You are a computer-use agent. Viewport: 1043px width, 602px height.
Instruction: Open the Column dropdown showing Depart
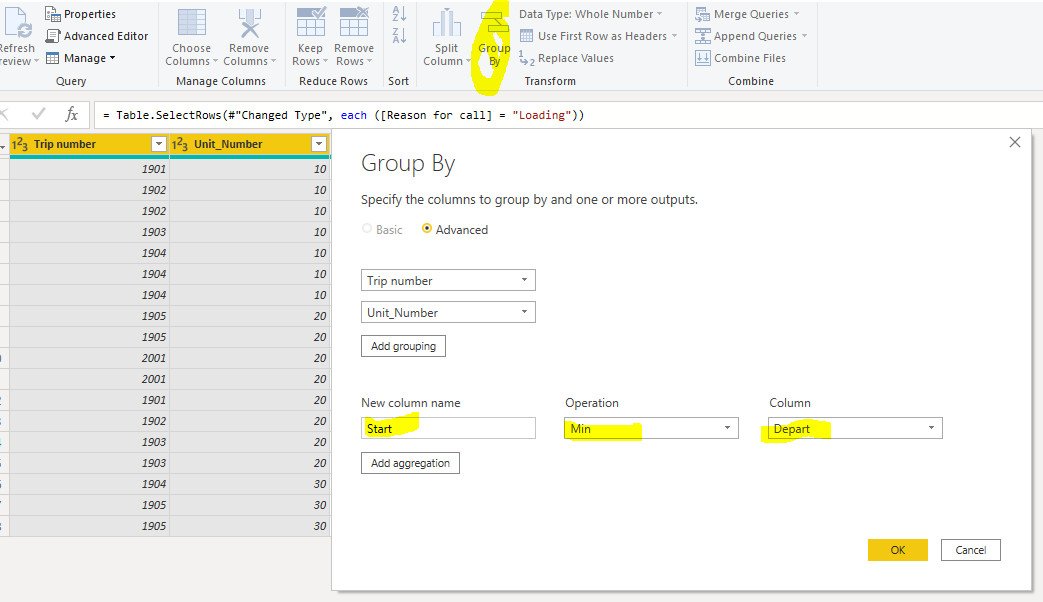point(855,428)
